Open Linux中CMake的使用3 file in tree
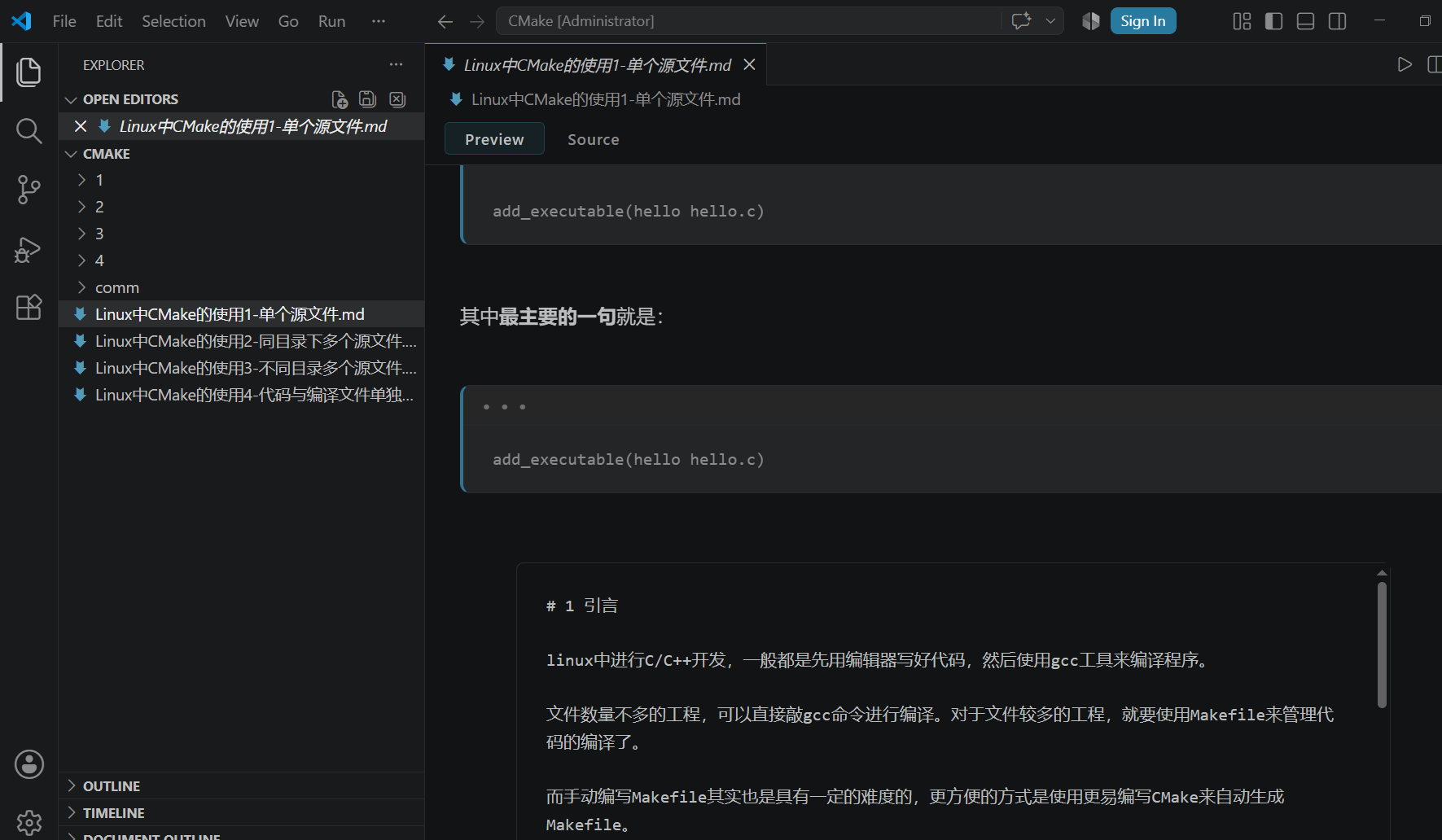The height and width of the screenshot is (840, 1442). pyautogui.click(x=241, y=368)
